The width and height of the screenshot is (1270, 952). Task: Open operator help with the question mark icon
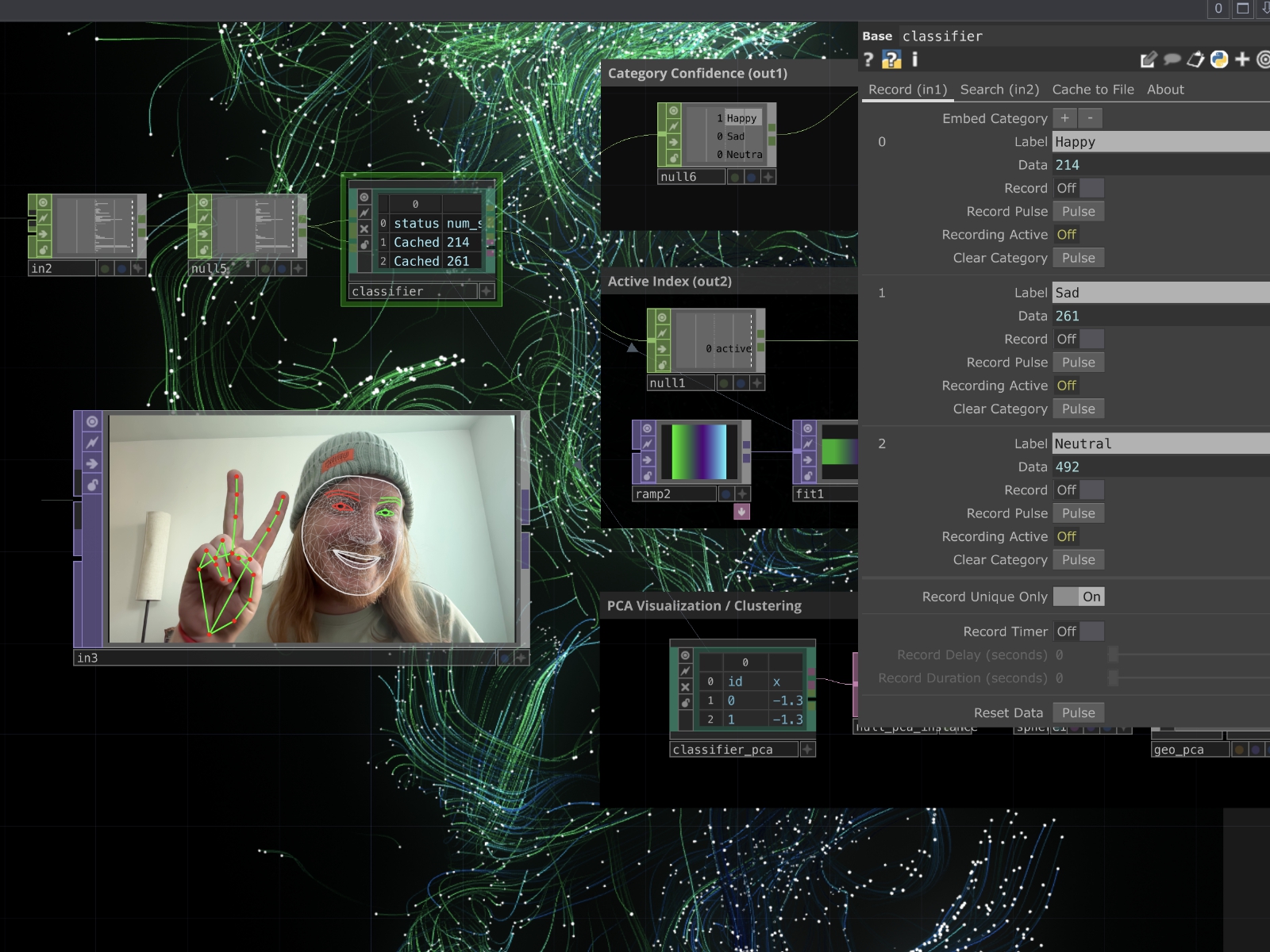pos(868,59)
